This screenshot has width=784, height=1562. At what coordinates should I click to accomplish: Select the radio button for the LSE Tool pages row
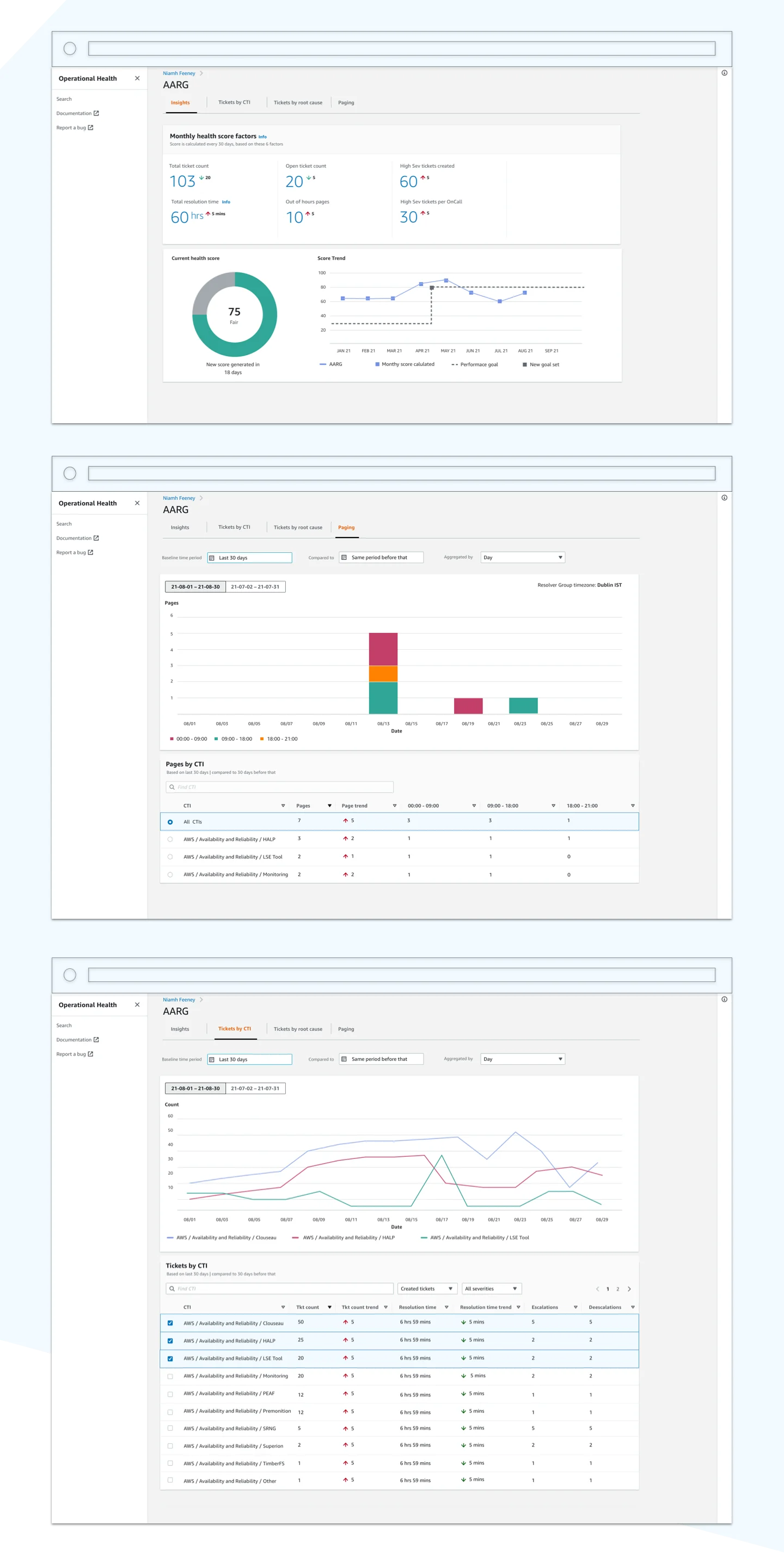170,857
